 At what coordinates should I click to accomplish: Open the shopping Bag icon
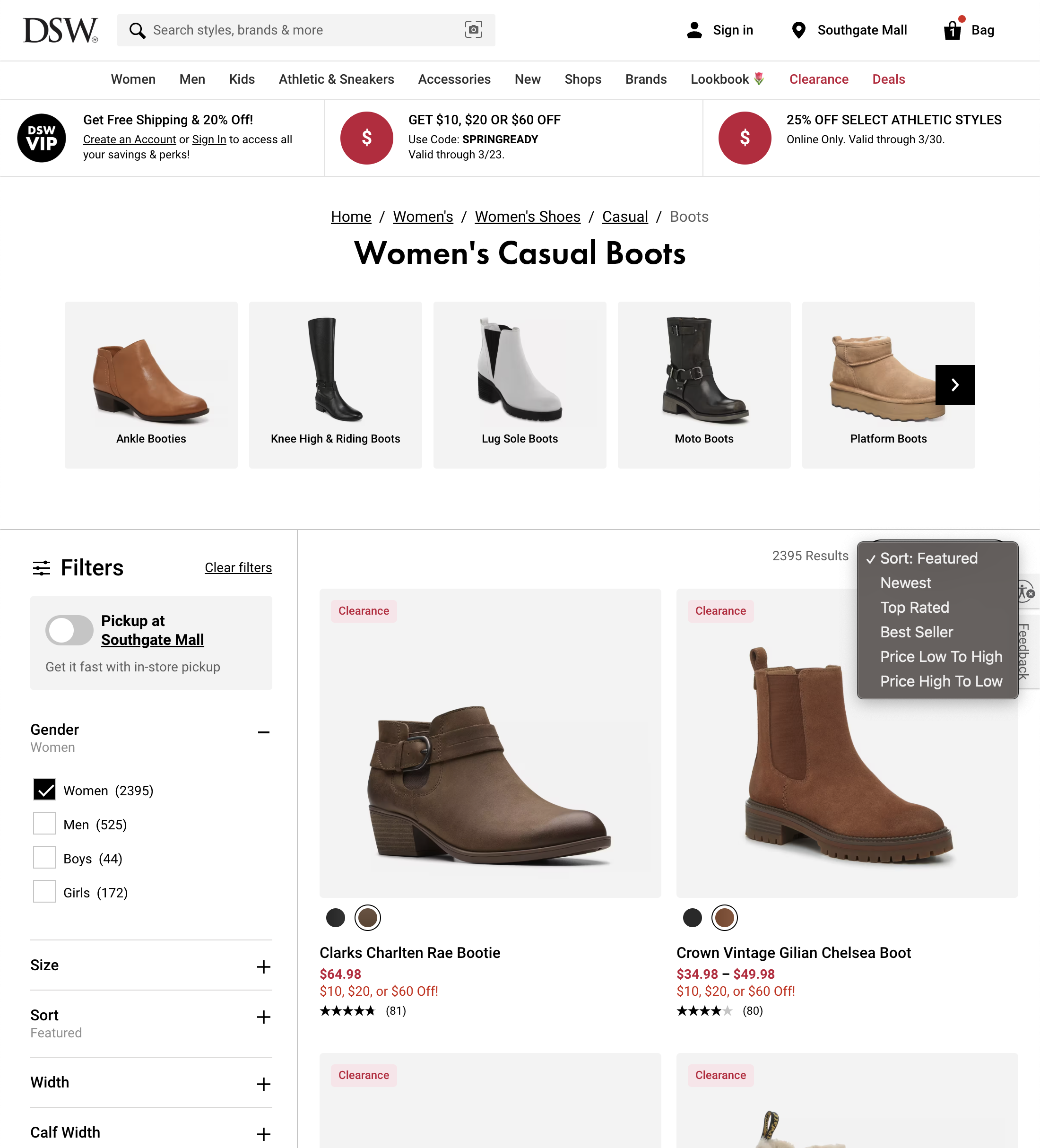tap(953, 29)
